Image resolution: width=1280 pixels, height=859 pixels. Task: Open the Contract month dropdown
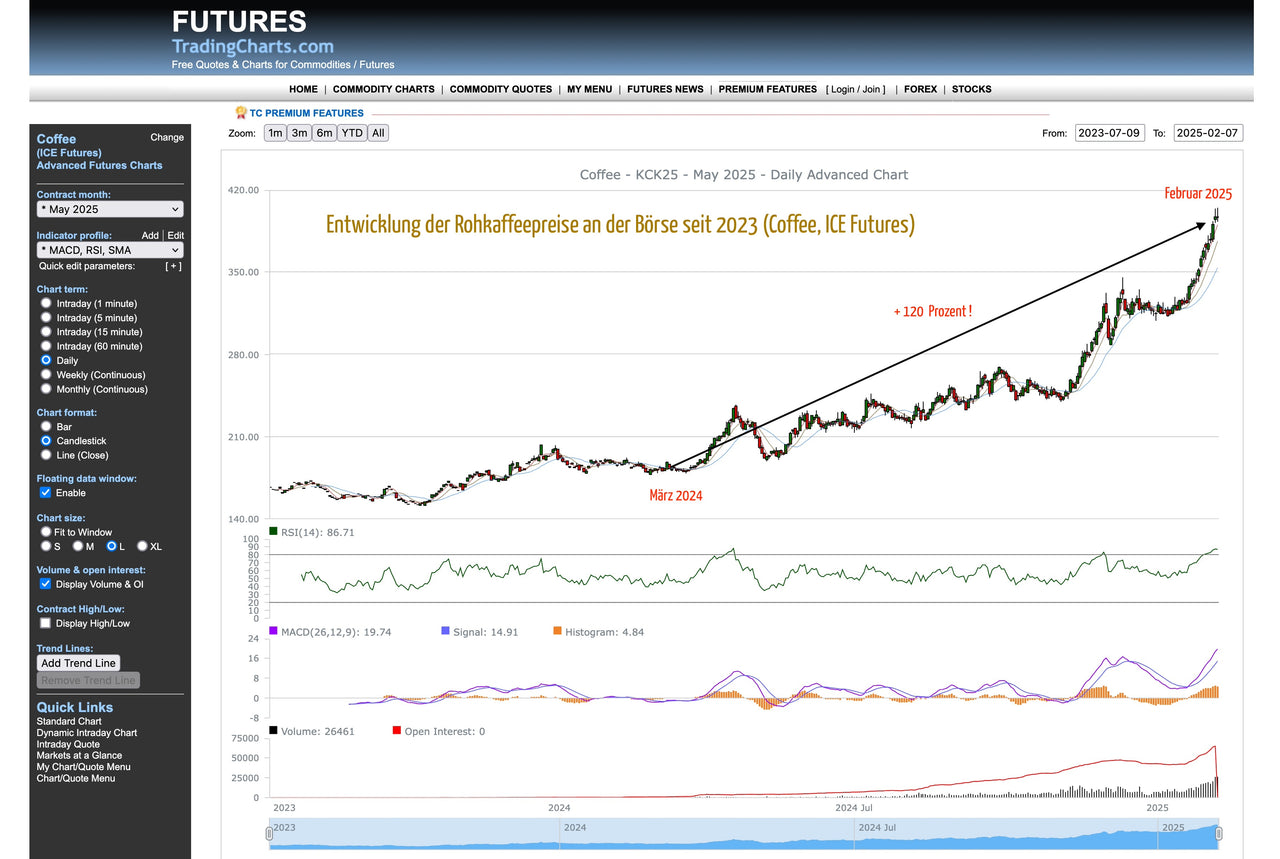coord(110,209)
